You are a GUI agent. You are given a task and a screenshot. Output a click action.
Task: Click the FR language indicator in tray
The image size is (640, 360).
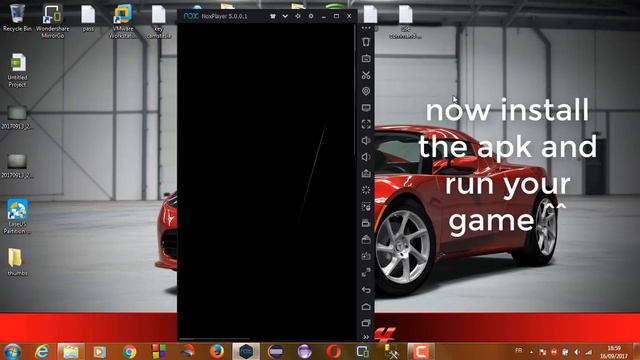click(x=519, y=351)
